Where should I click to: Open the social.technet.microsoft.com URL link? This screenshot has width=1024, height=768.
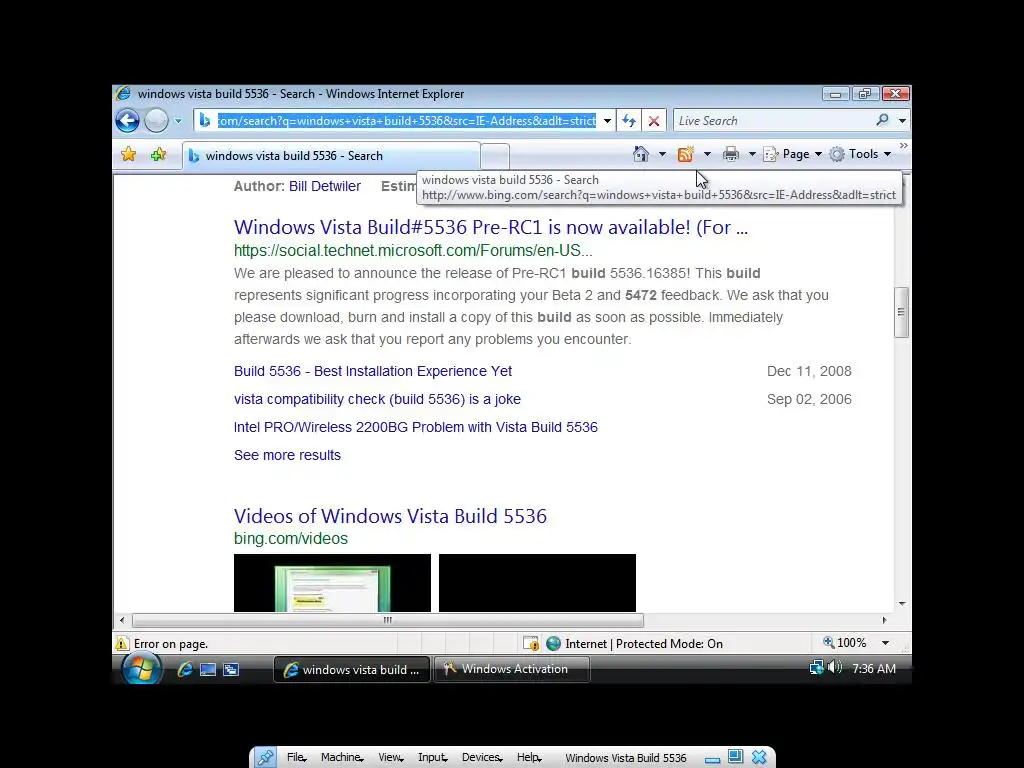pos(413,251)
